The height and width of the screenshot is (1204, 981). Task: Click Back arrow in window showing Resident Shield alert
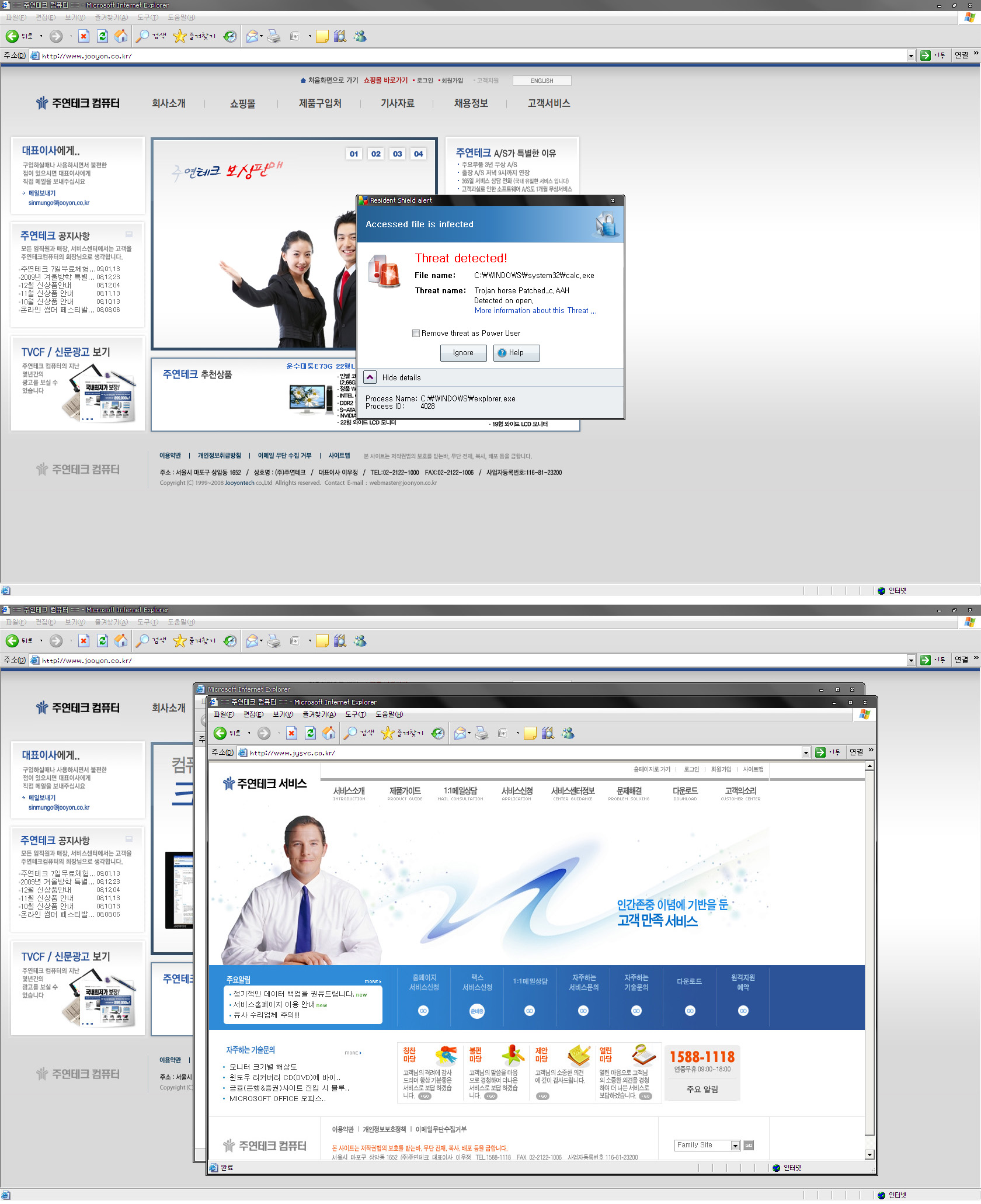[12, 36]
